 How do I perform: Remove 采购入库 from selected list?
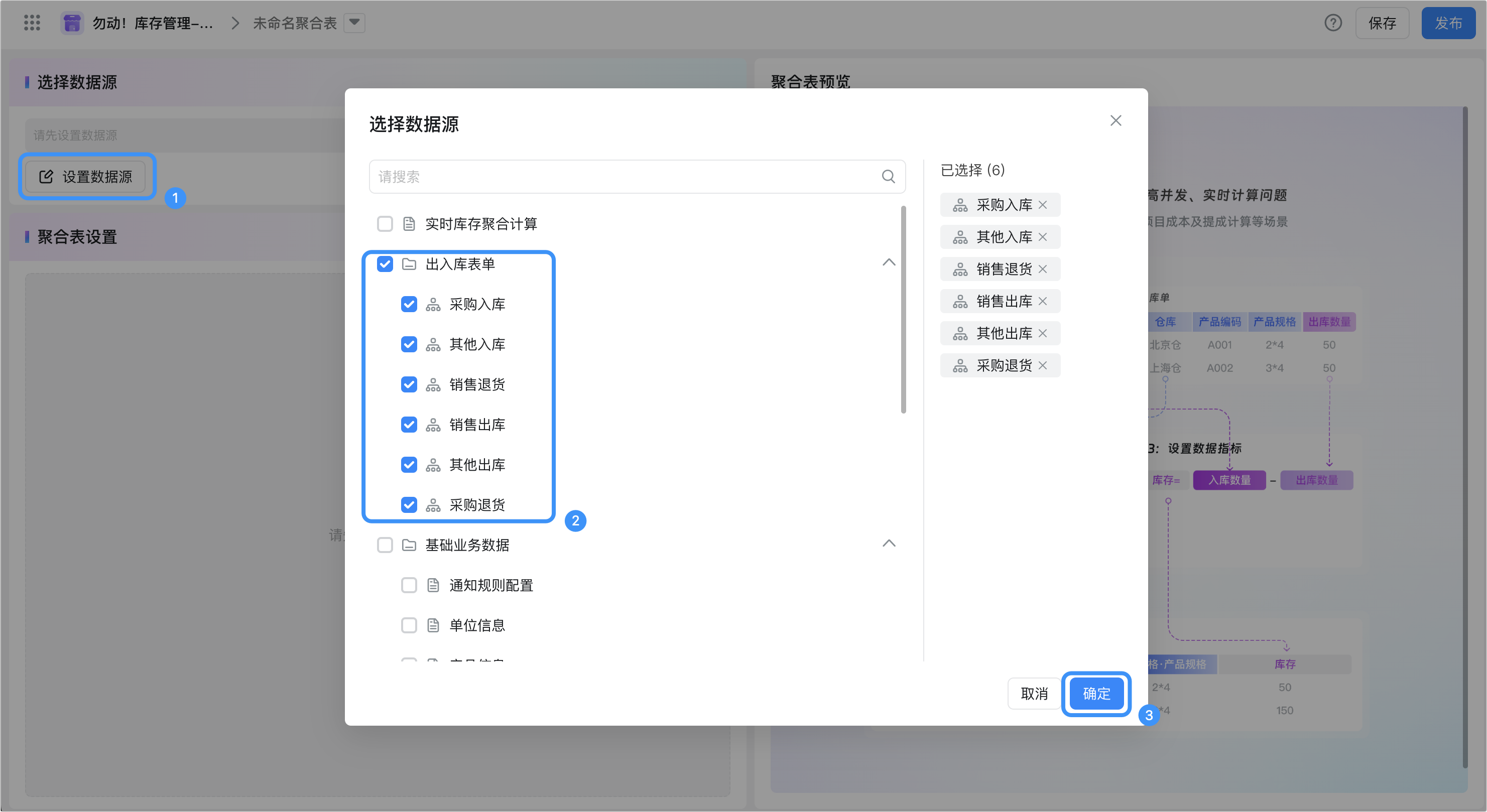tap(1042, 205)
